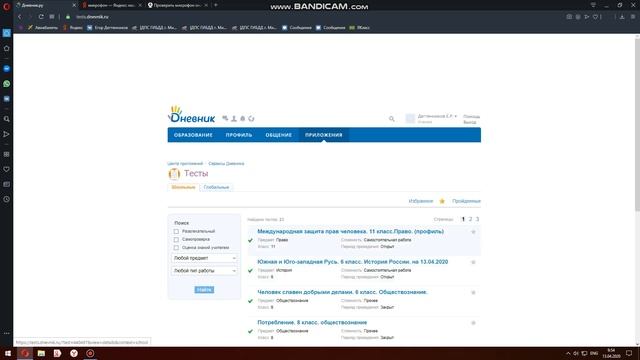
Task: Click the refresh-style icon in Дневник header
Action: click(251, 118)
